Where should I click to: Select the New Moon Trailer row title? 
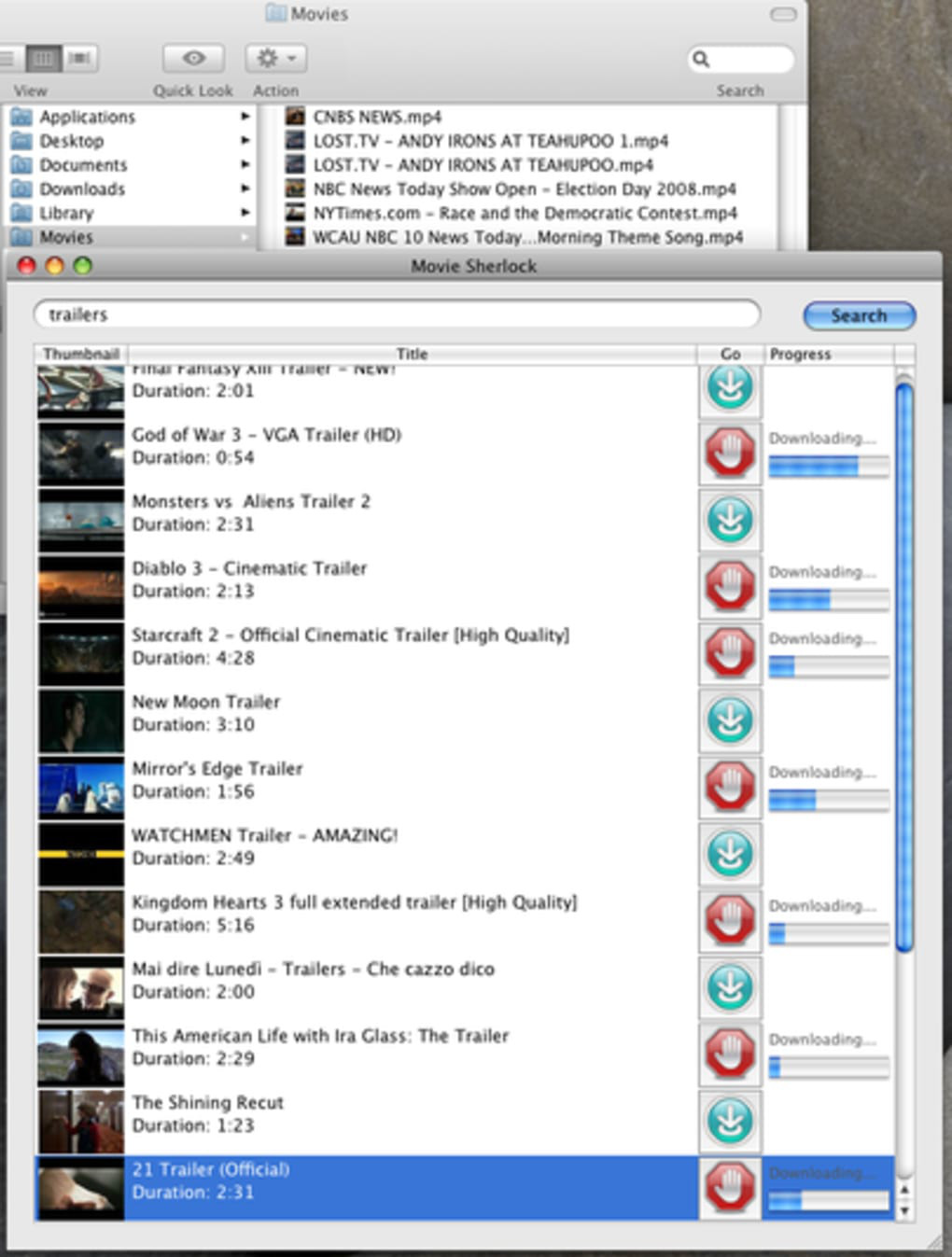[x=205, y=702]
